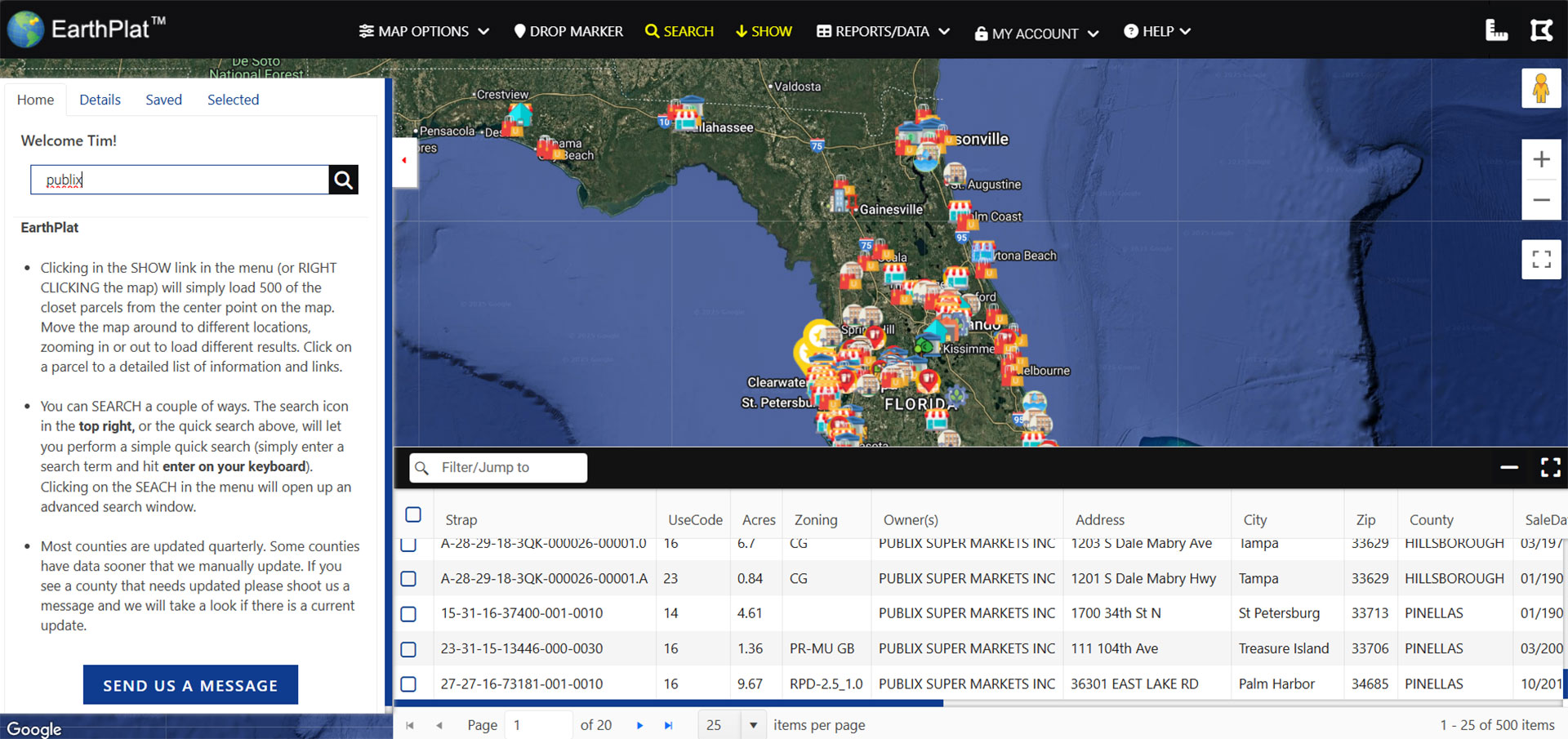Switch to the Selected tab
Image resolution: width=1568 pixels, height=739 pixels.
coord(233,100)
